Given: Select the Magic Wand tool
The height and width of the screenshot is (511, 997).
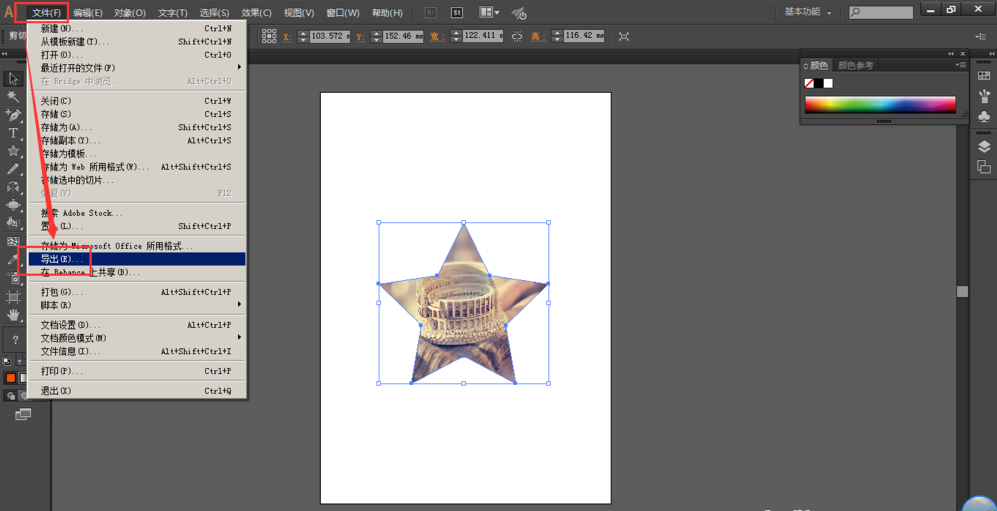Looking at the screenshot, I should click(13, 97).
